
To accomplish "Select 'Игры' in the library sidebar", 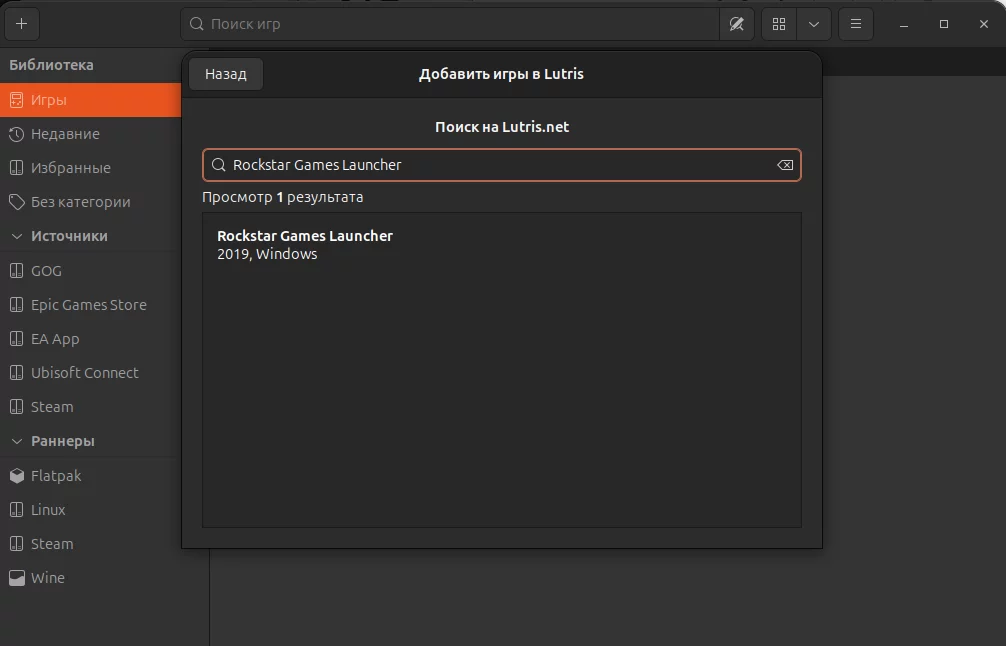I will point(90,100).
